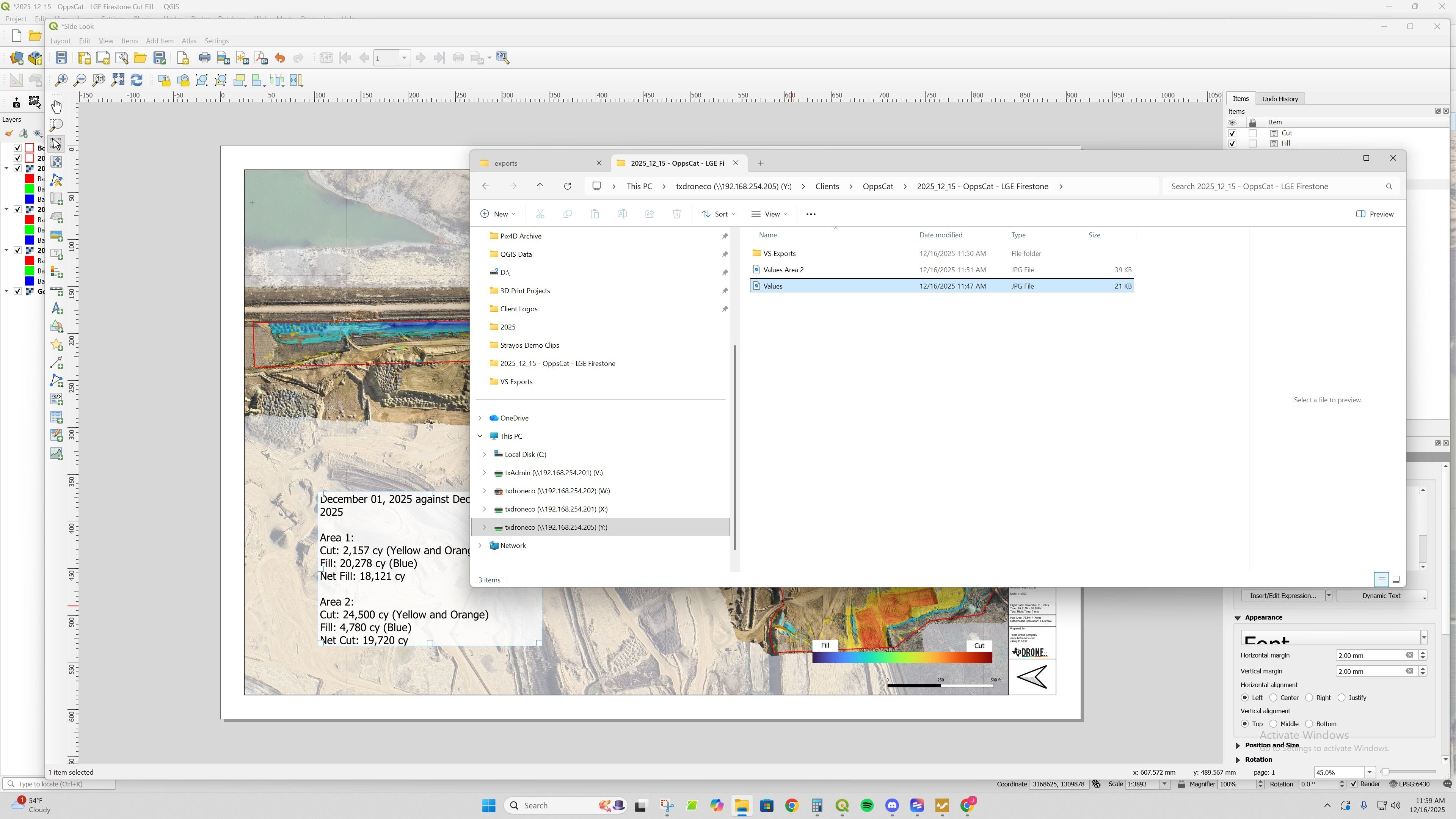Toggle visibility checkbox for Cut item

(1232, 133)
